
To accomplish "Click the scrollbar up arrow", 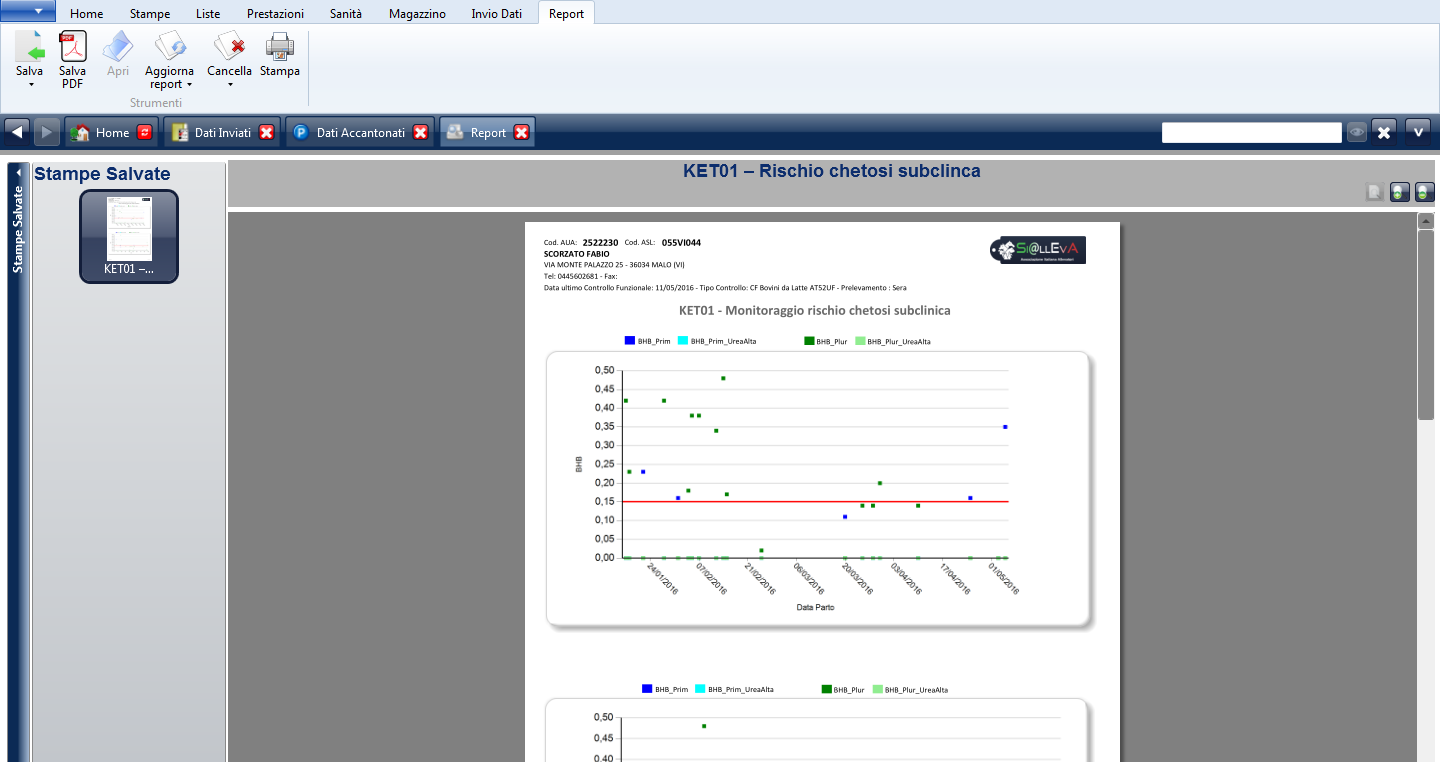I will [1426, 221].
